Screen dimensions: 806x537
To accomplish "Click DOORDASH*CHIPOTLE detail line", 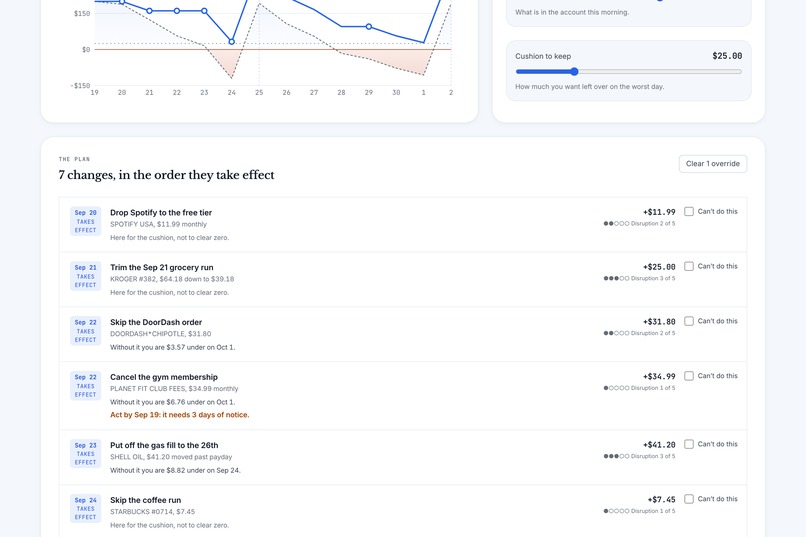I will (160, 334).
